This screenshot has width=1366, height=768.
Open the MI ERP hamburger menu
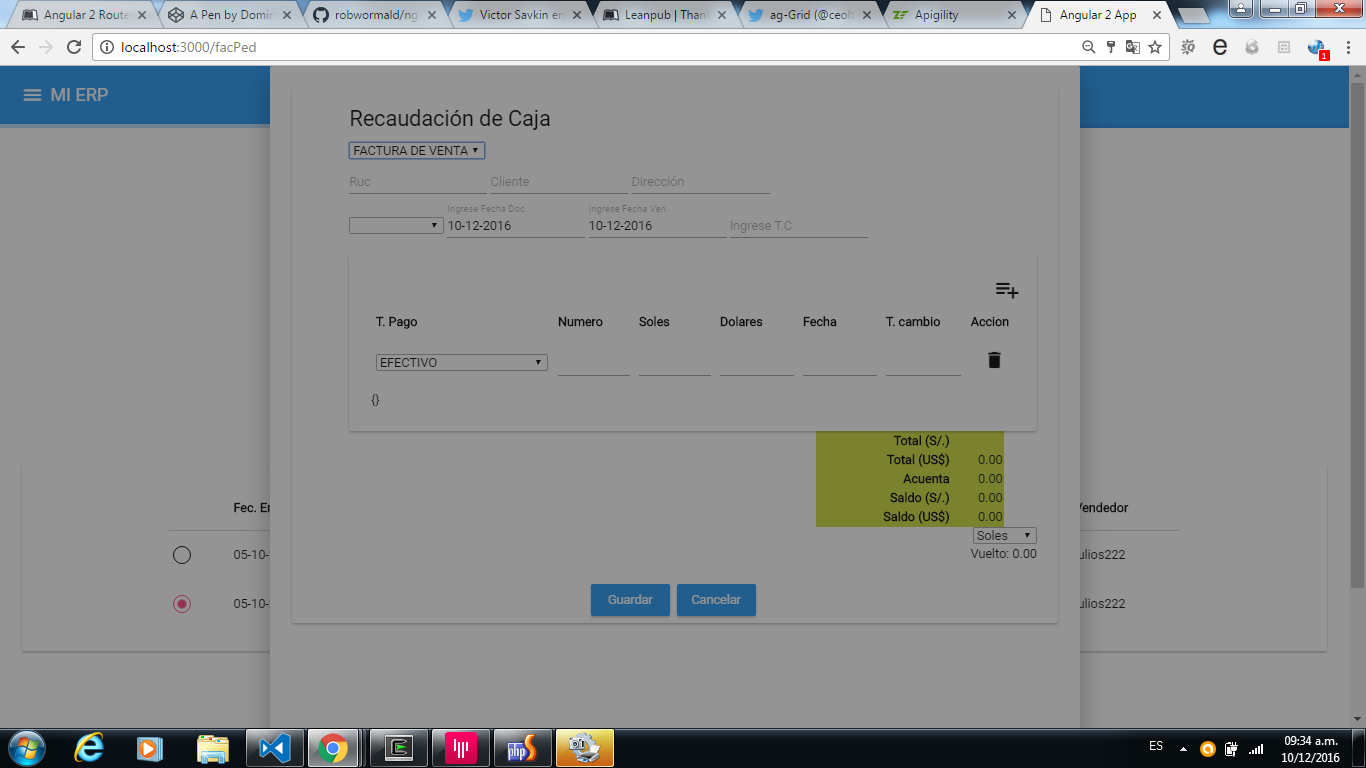click(x=32, y=95)
